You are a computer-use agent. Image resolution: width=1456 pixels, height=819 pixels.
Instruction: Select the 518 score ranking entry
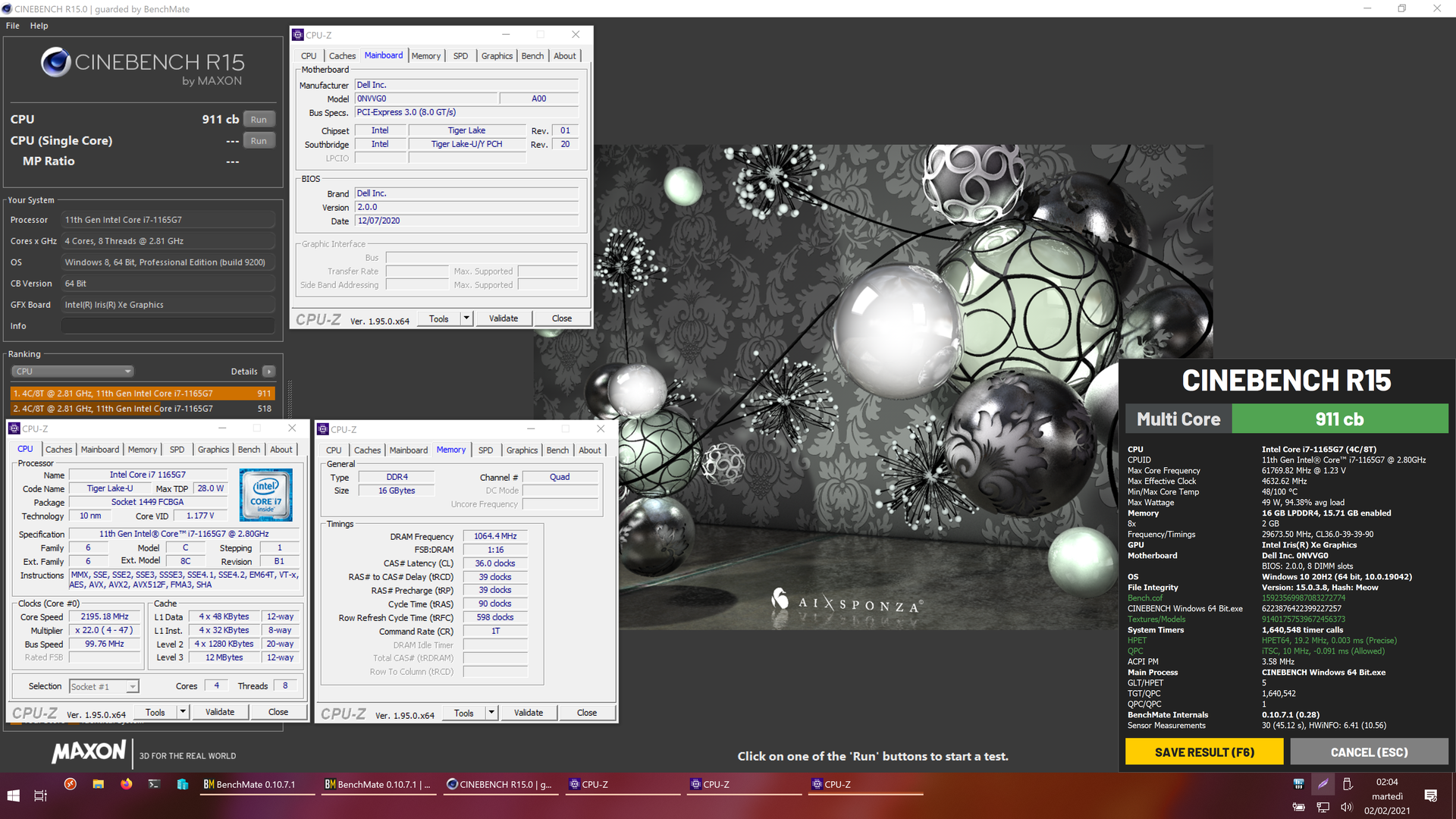click(x=142, y=409)
